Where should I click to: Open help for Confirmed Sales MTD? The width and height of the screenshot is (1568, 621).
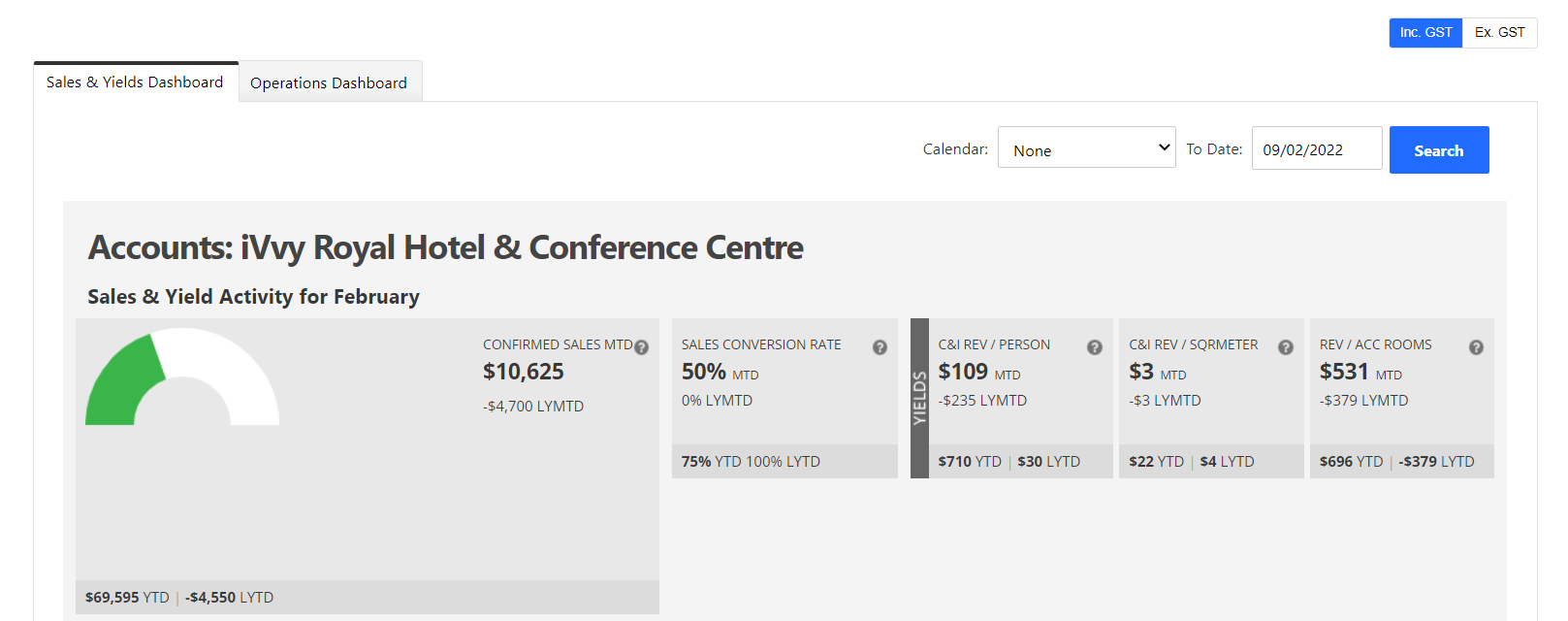click(641, 347)
